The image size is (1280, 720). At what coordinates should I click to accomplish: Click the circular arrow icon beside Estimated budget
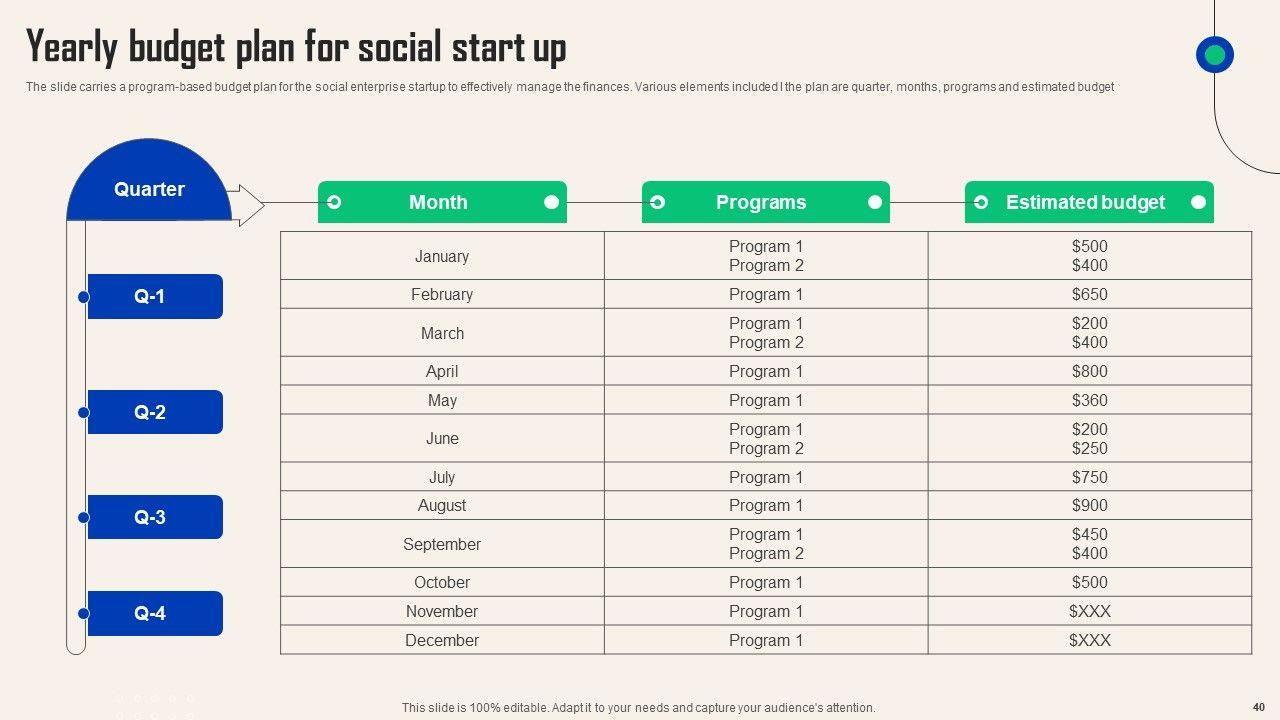(x=981, y=202)
